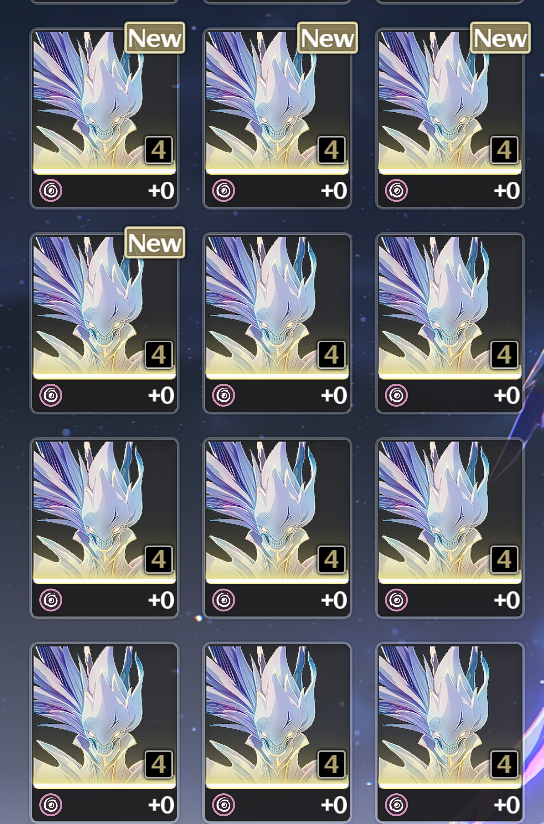Click the spiral icon on the third New card in top row

396,190
